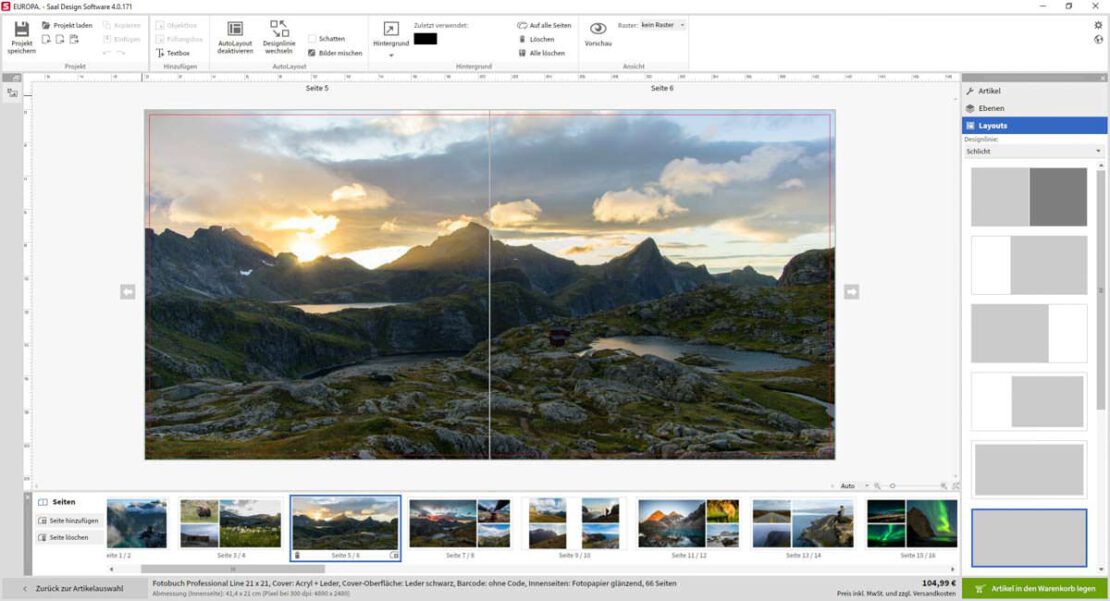Open the Raster dropdown

click(663, 25)
